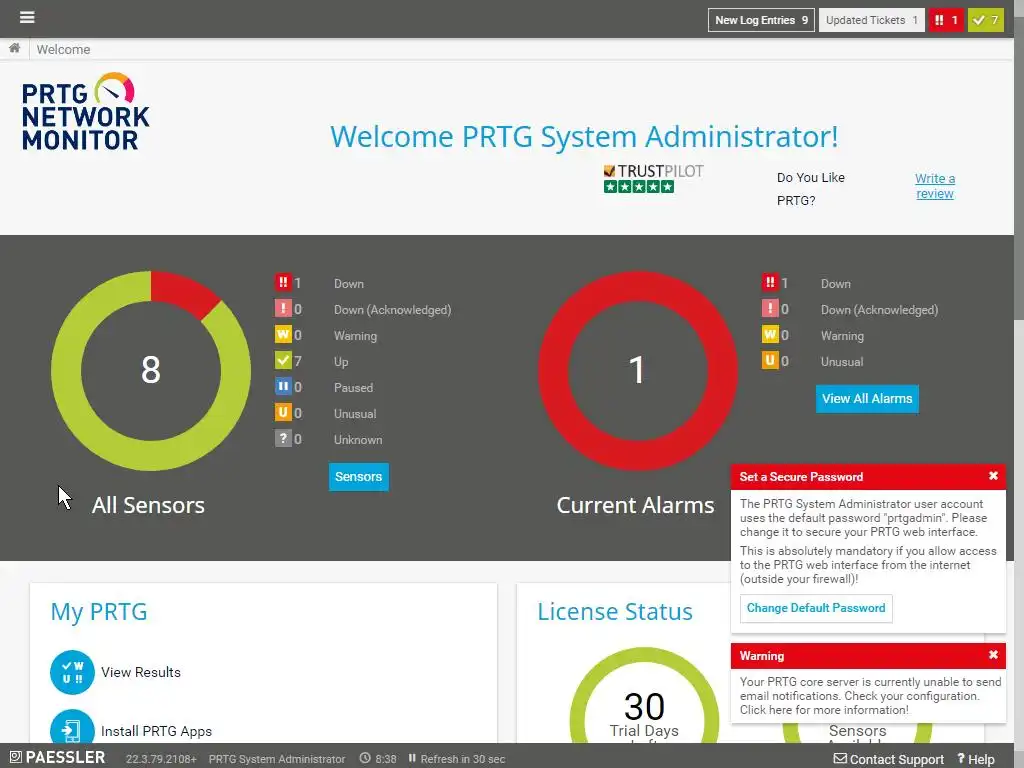
Task: Click the 'Unknown' label in sensors legend
Action: 358,440
